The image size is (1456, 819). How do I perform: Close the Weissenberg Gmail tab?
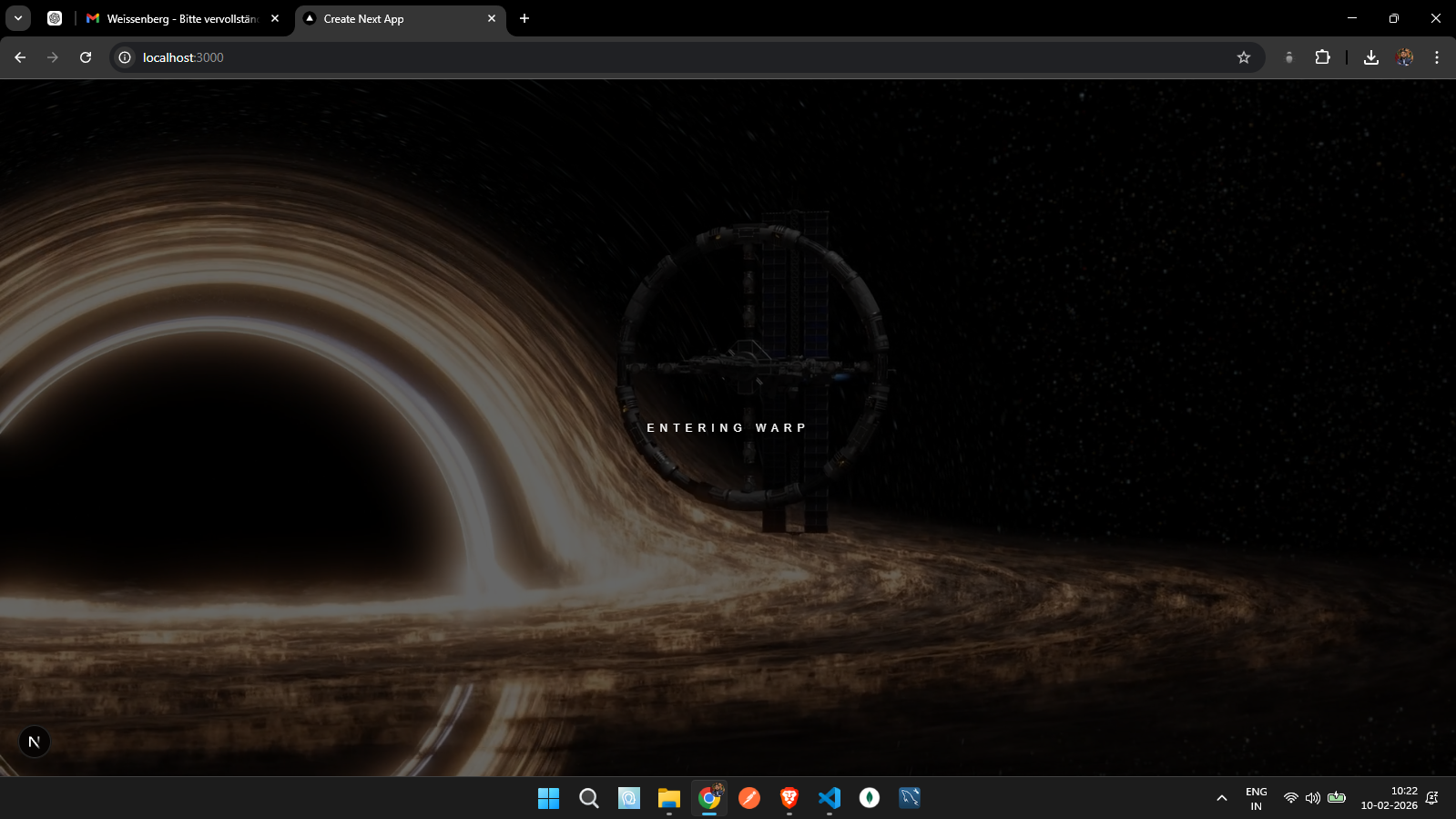coord(275,18)
